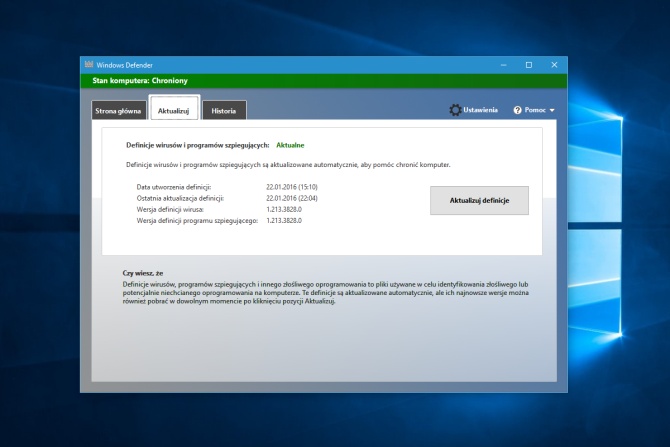Click the Pomoc question mark icon
The height and width of the screenshot is (447, 670).
click(518, 110)
